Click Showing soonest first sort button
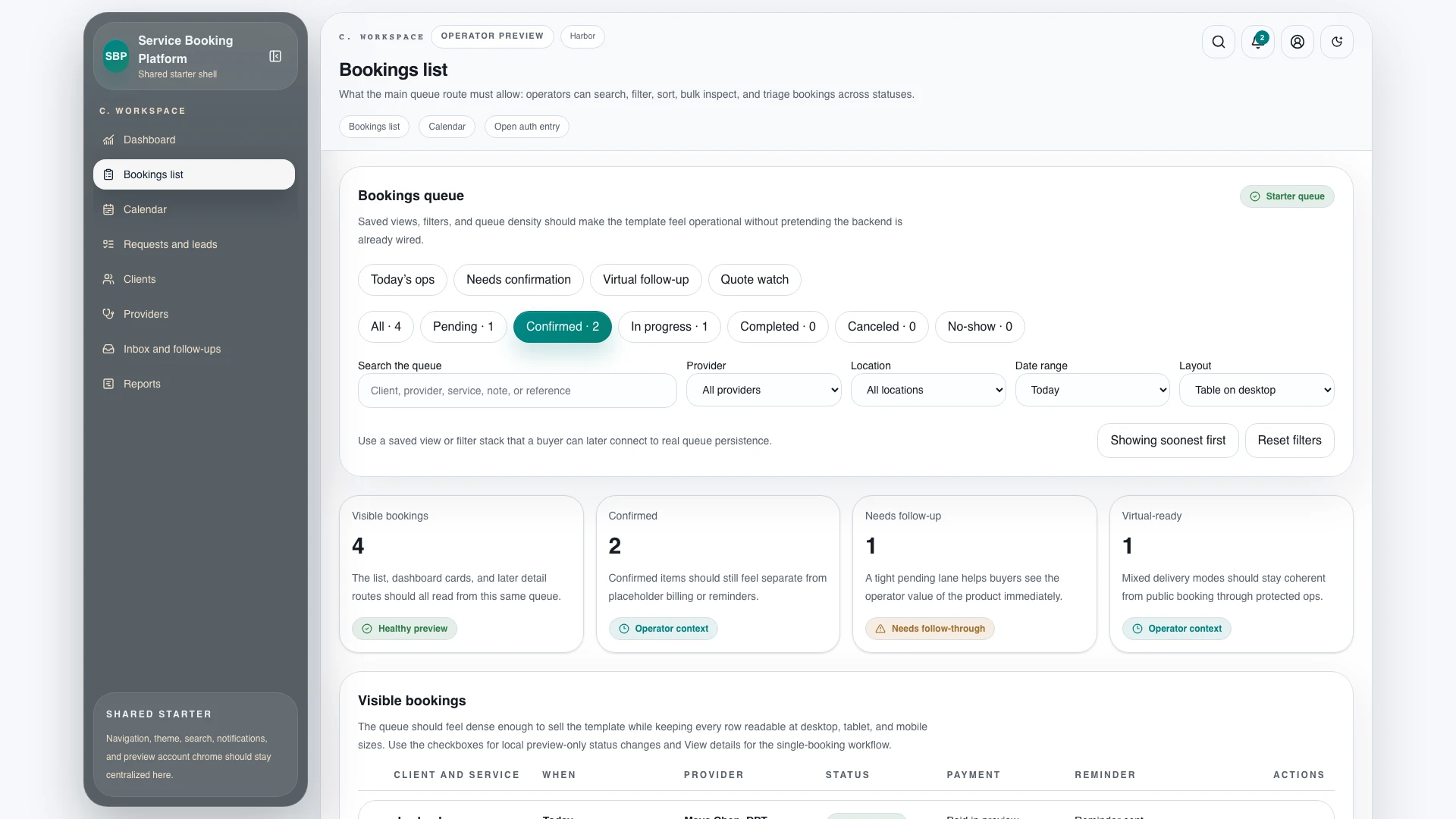This screenshot has width=1456, height=819. 1168,441
